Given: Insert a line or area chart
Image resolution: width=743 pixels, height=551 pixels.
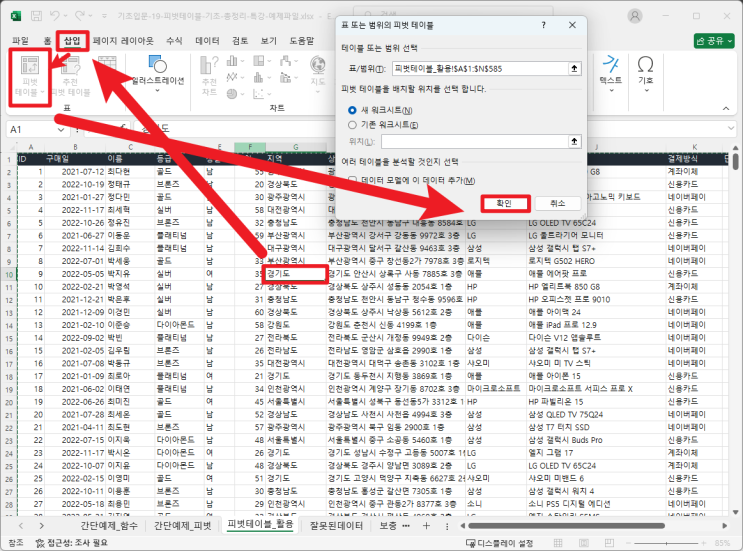Looking at the screenshot, I should [232, 77].
